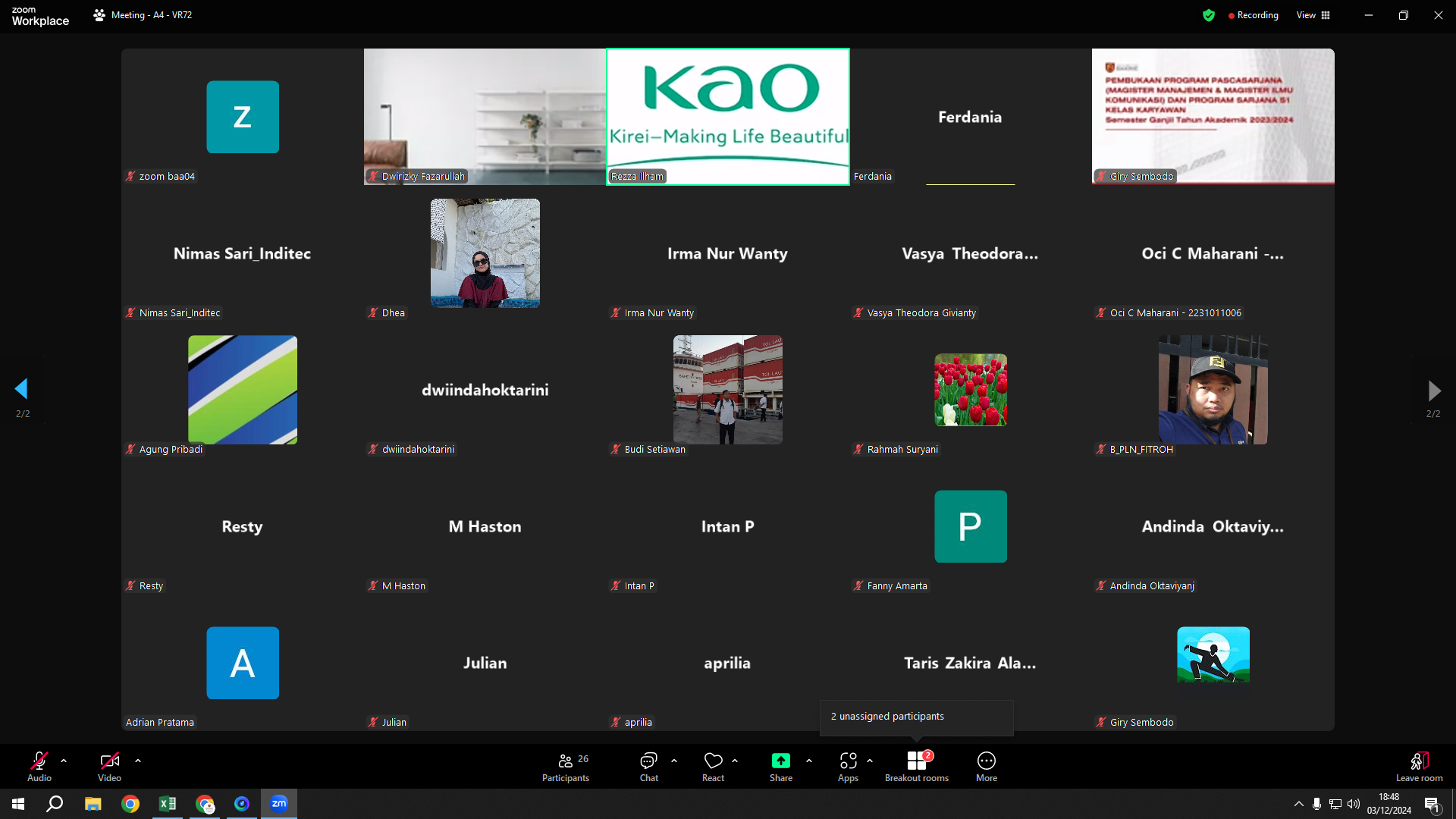Viewport: 1456px width, 819px height.
Task: Open encryption shield info icon
Action: click(1209, 15)
